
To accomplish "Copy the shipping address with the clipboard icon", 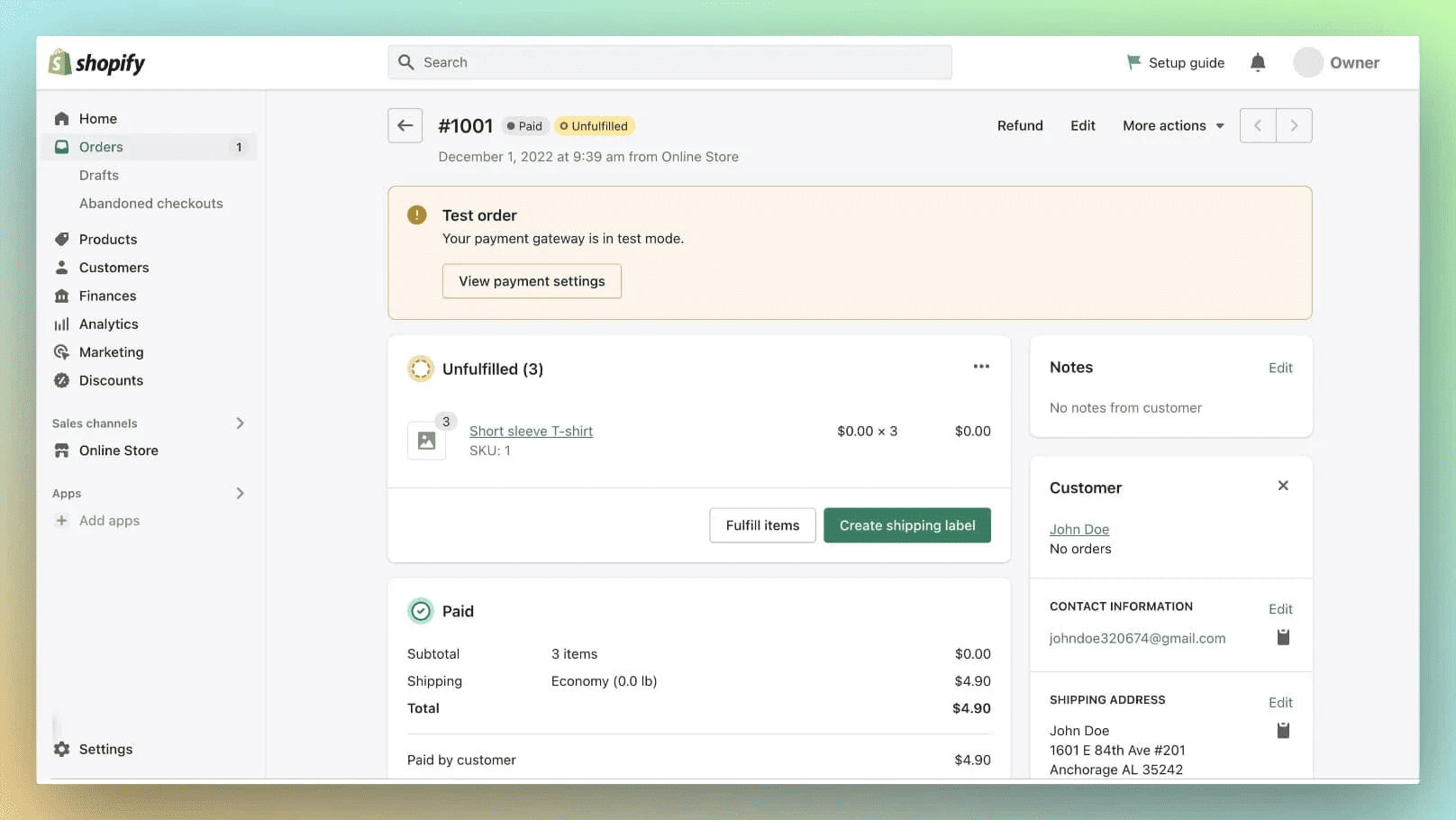I will [1282, 731].
